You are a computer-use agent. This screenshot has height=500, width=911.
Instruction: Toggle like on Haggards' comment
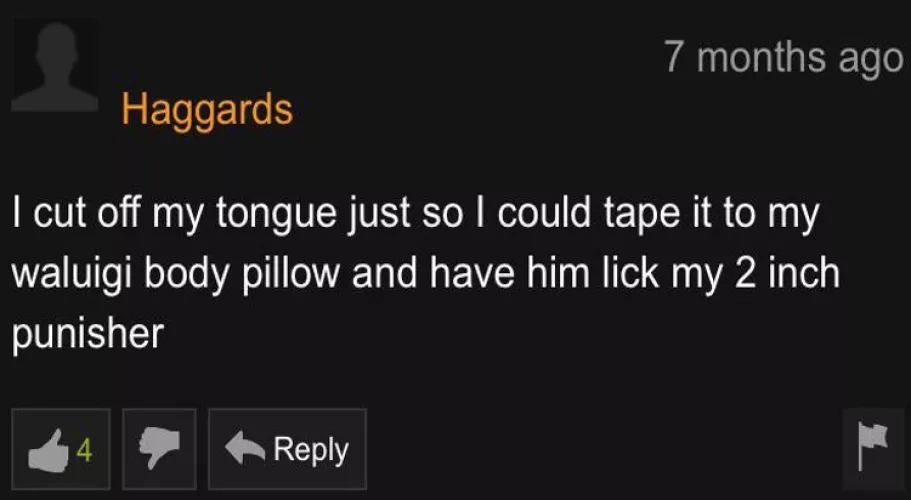61,449
